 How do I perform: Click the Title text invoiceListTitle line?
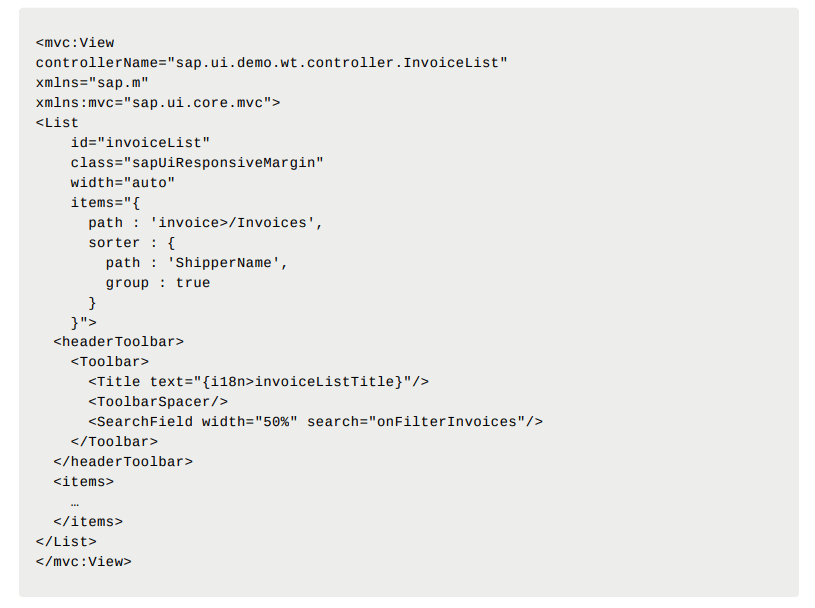[258, 382]
